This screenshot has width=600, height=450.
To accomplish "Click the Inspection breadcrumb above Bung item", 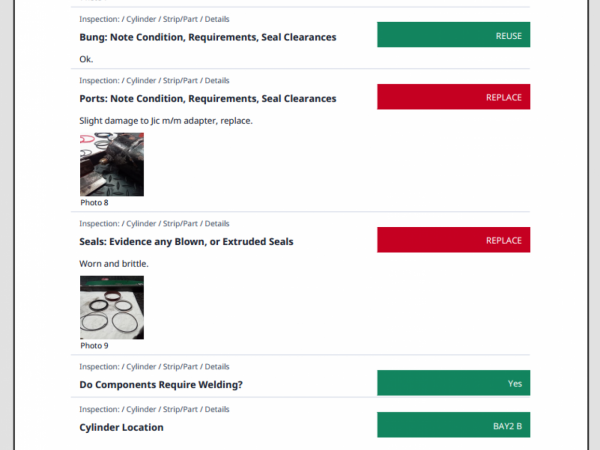I will (154, 19).
